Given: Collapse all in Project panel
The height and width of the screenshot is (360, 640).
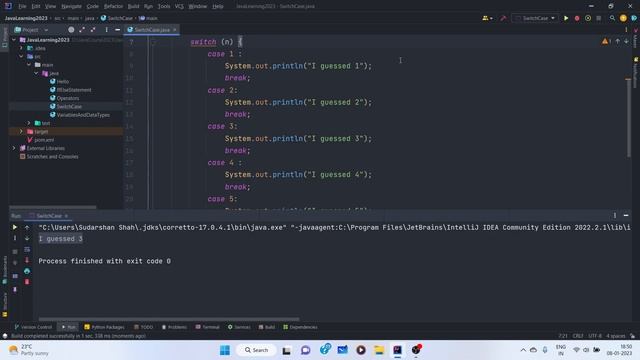Looking at the screenshot, I should [x=93, y=30].
